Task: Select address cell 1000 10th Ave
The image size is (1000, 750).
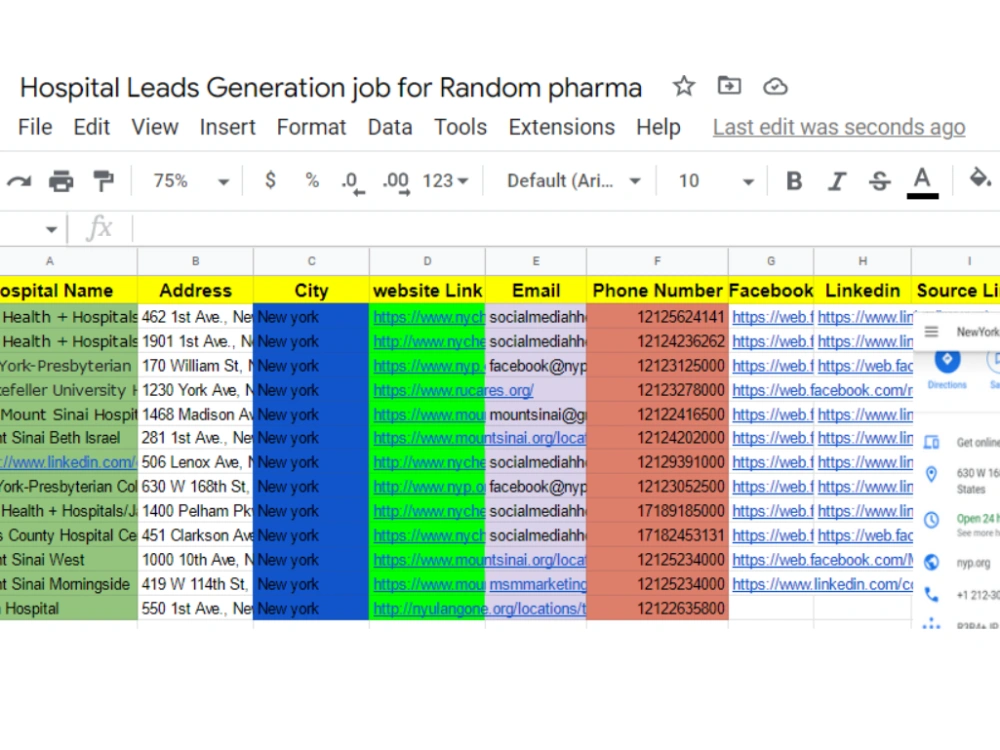Action: tap(196, 559)
